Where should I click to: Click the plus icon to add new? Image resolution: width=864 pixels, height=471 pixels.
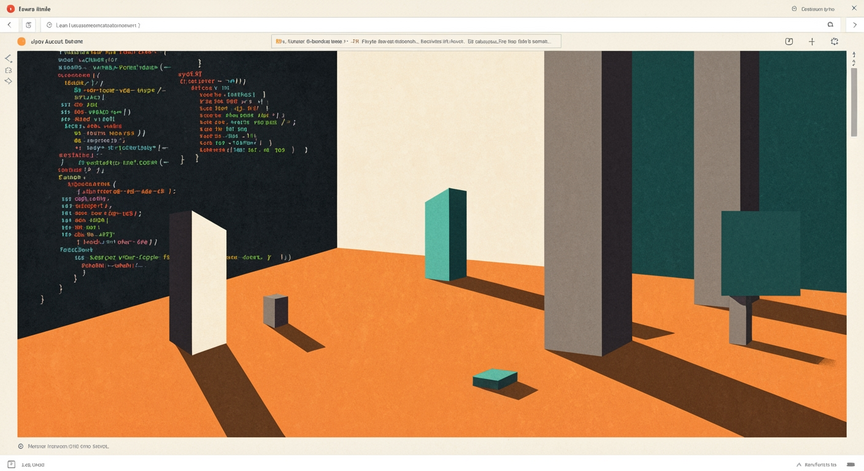pos(812,41)
